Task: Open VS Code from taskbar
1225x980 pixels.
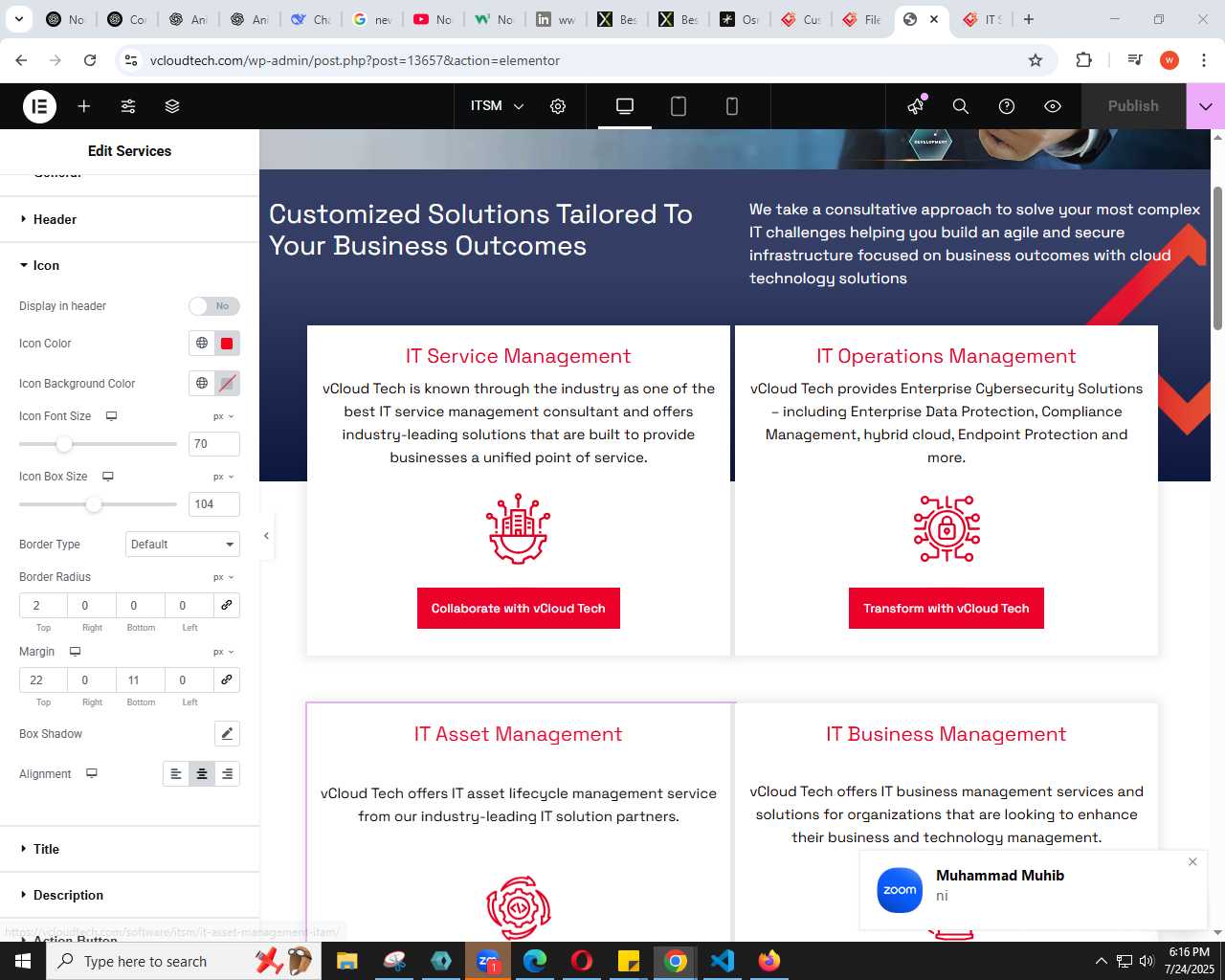Action: pos(723,961)
